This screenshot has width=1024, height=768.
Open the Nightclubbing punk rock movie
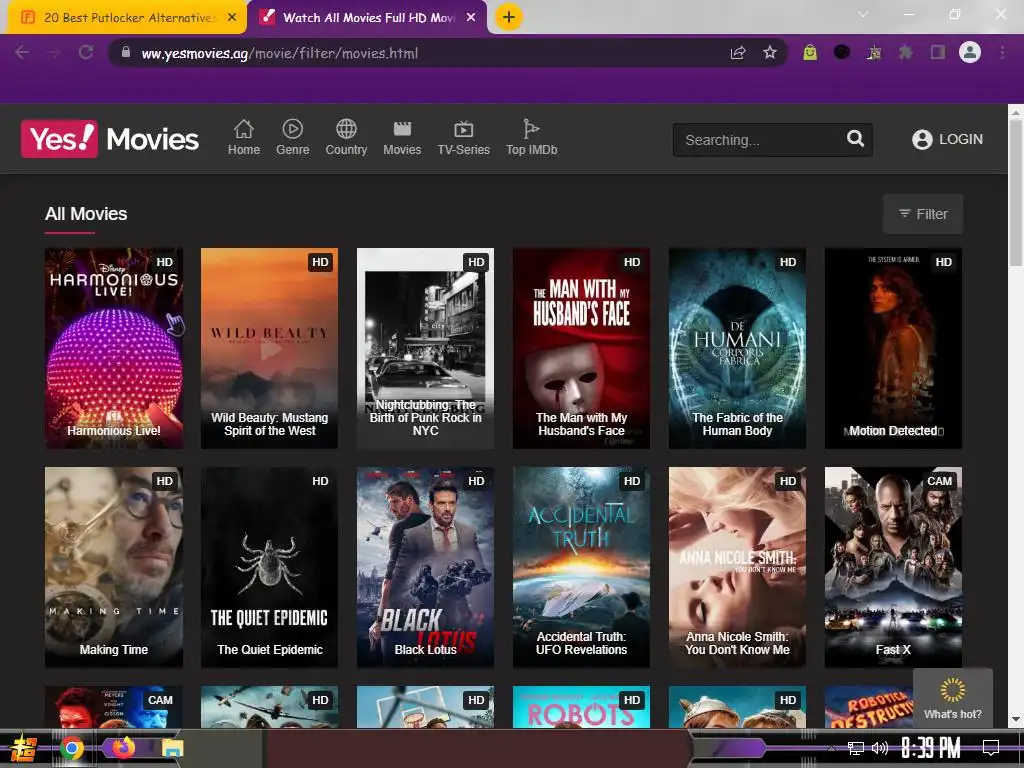[425, 347]
